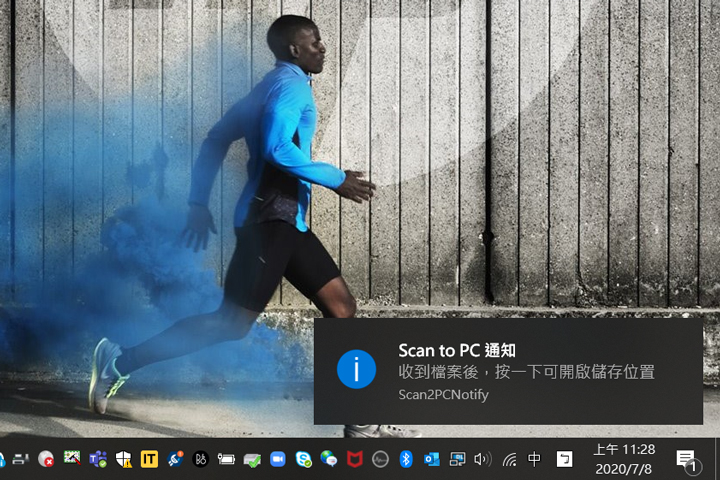Open the volume speaker control
The height and width of the screenshot is (480, 720).
[483, 459]
